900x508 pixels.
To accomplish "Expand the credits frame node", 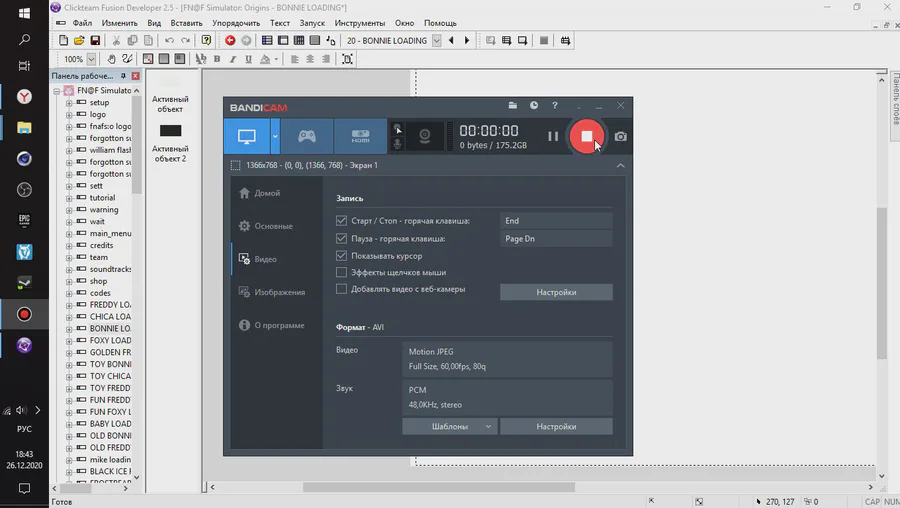I will [x=69, y=246].
